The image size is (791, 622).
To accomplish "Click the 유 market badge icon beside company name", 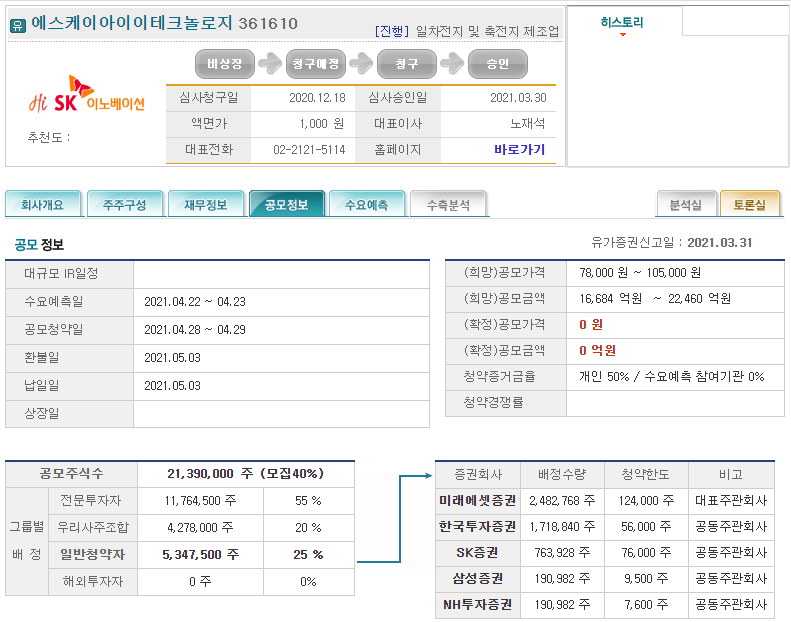I will coord(18,25).
